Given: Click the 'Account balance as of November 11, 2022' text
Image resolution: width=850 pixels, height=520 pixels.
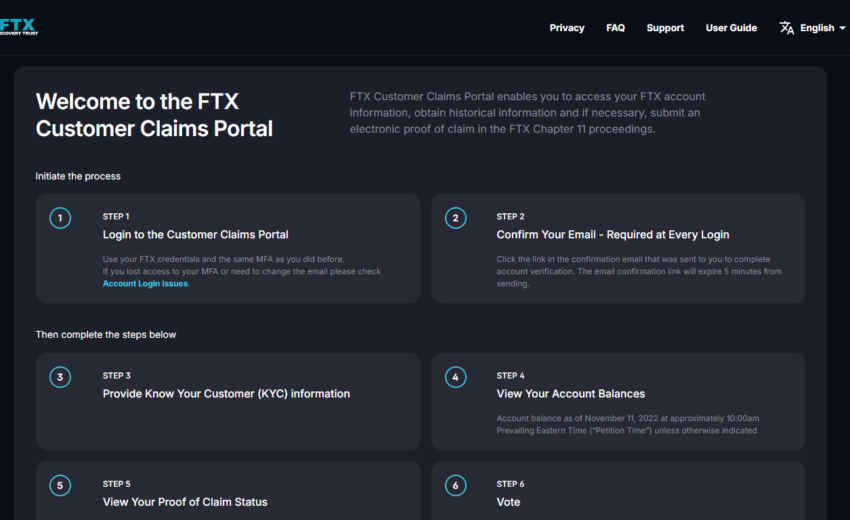Looking at the screenshot, I should pos(628,425).
